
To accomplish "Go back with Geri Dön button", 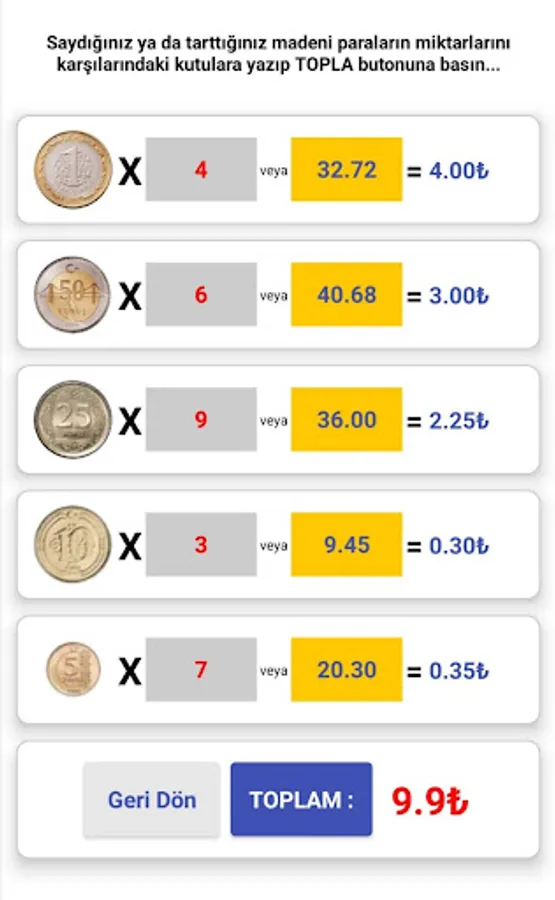I will click(152, 800).
